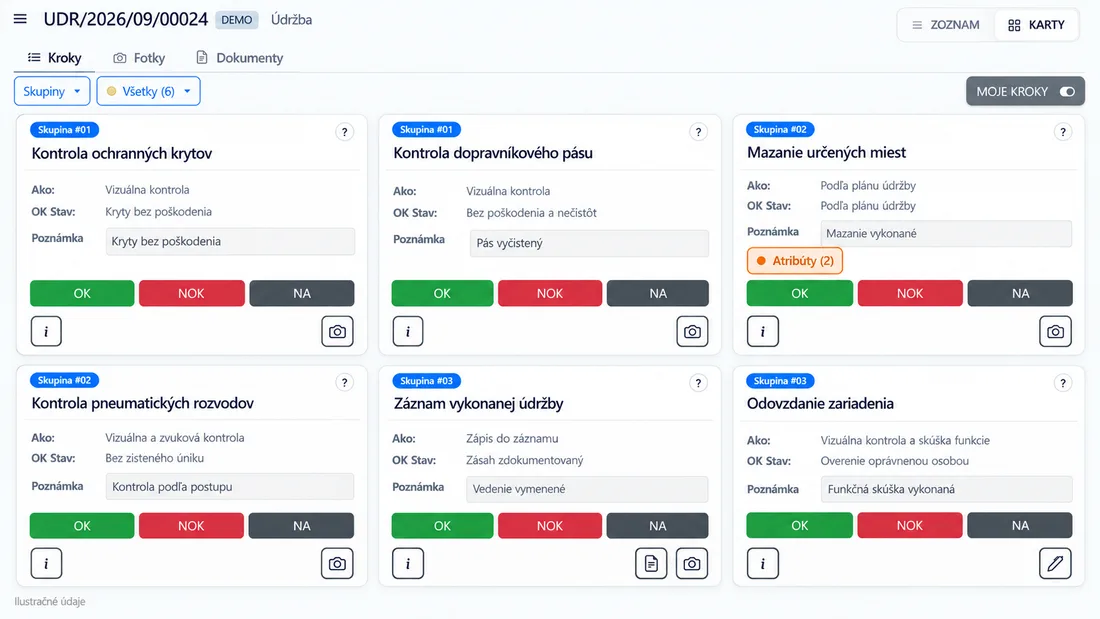Add photo to Kontrola ochranných krytov
This screenshot has width=1100, height=619.
[x=337, y=331]
